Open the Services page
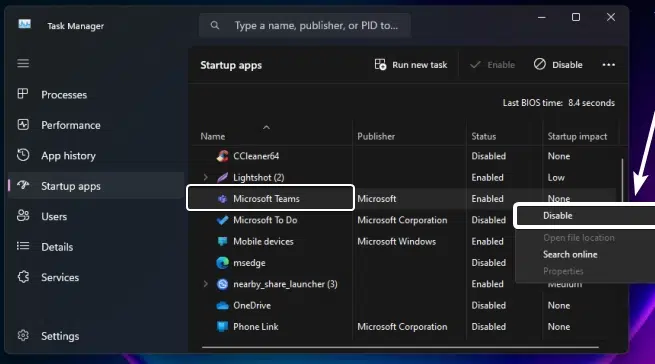Screen dimensions: 655x364 pos(96,277)
